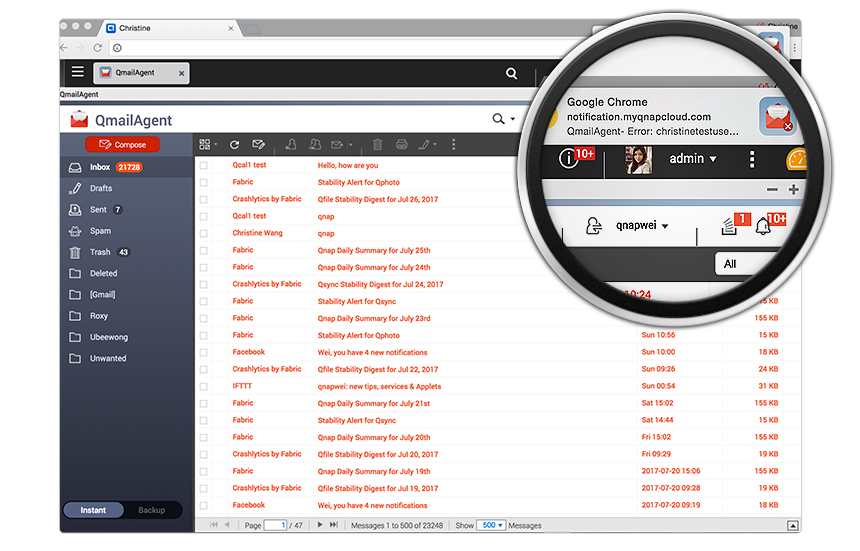The width and height of the screenshot is (860, 551).
Task: Click the info icon with 10+ badge
Action: pyautogui.click(x=568, y=158)
